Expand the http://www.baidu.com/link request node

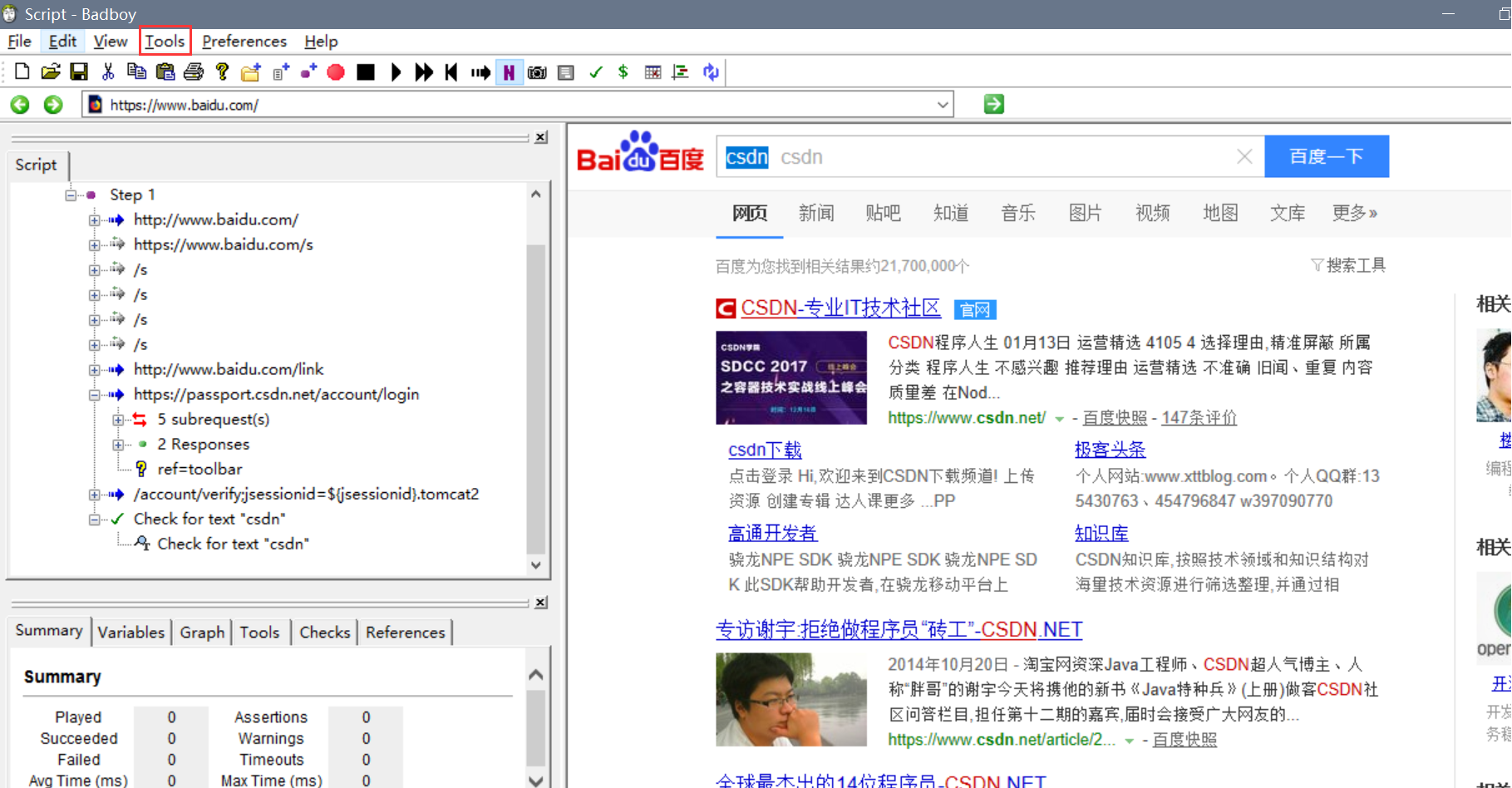click(x=95, y=370)
